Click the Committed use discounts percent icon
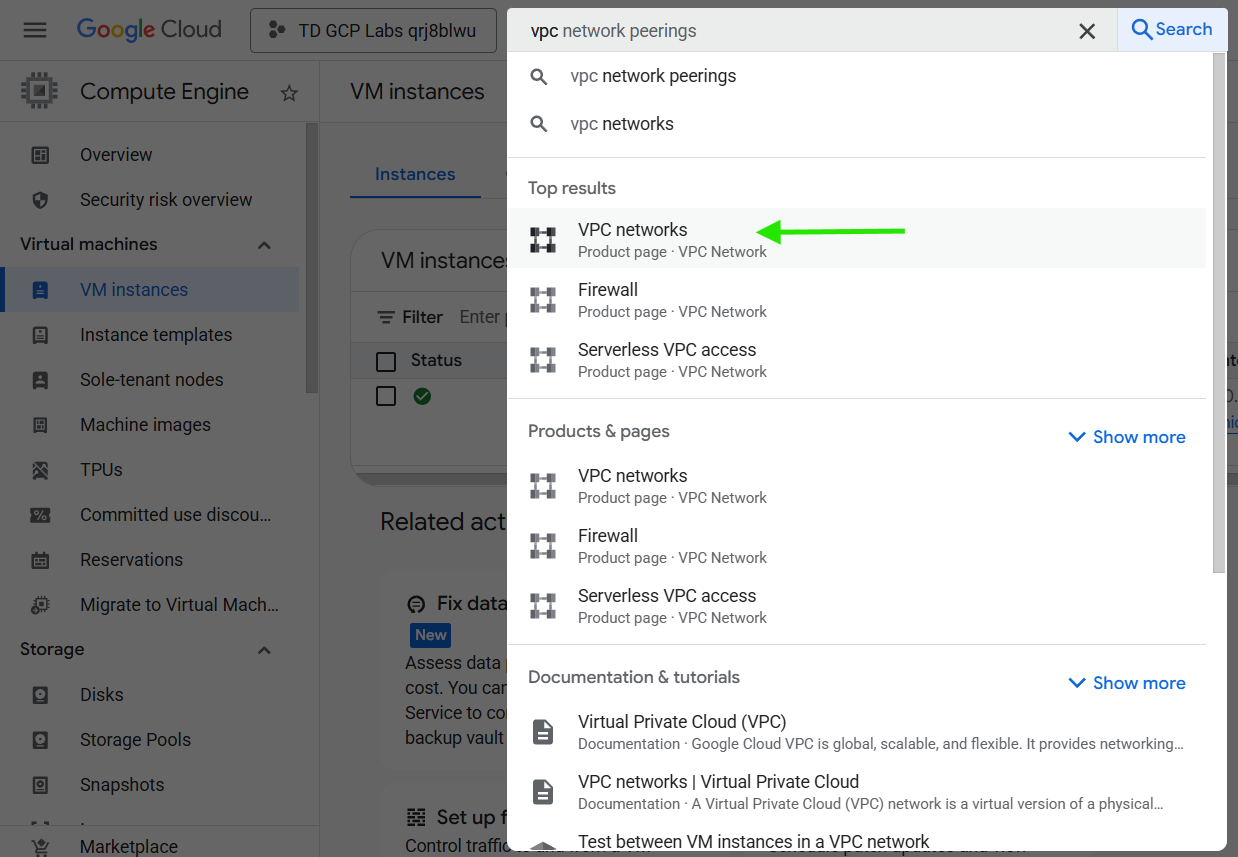 click(x=40, y=515)
